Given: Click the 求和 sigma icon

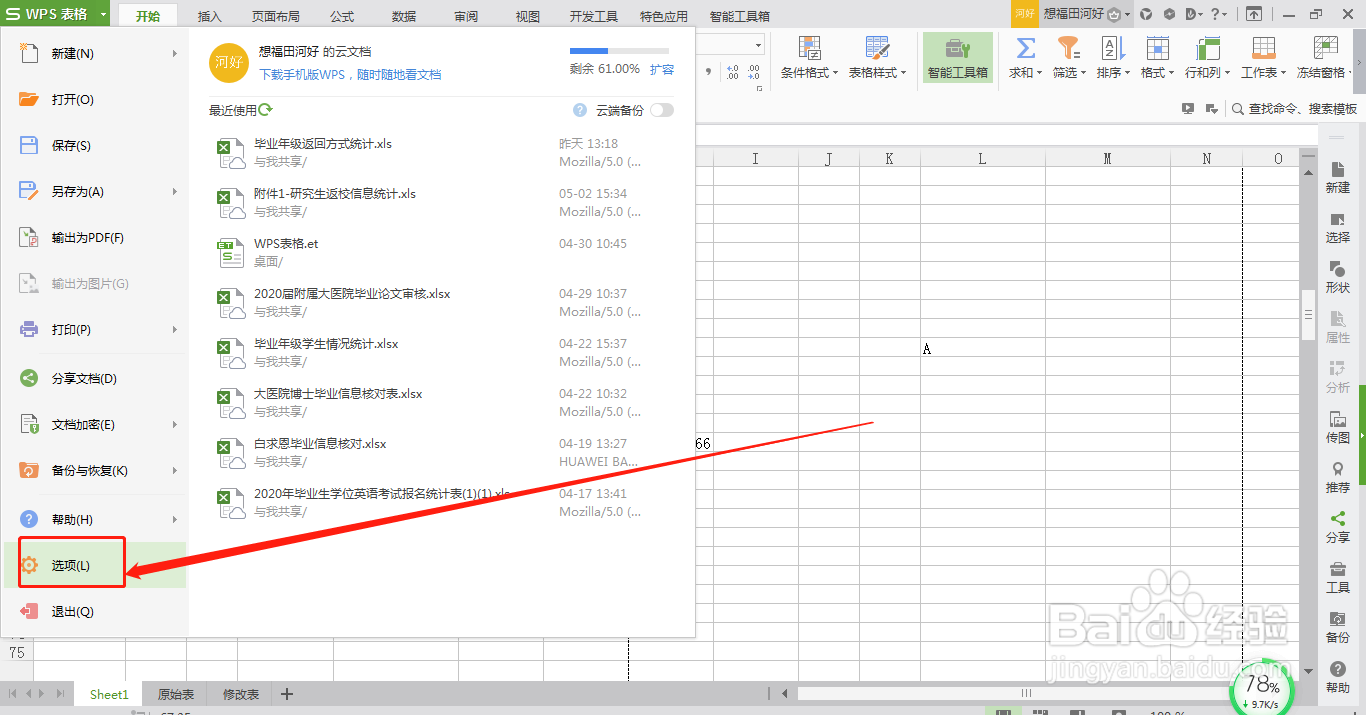Looking at the screenshot, I should tap(1025, 48).
